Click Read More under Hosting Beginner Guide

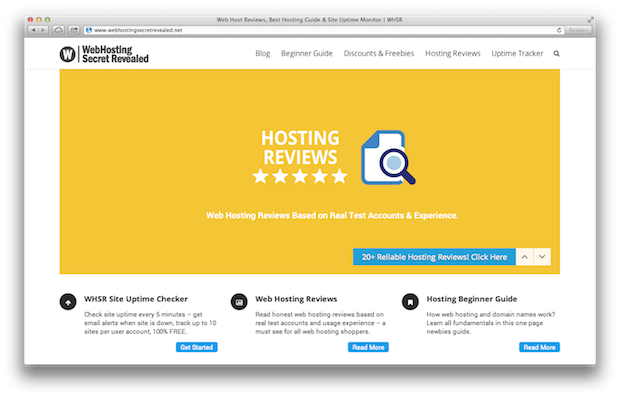coord(539,347)
